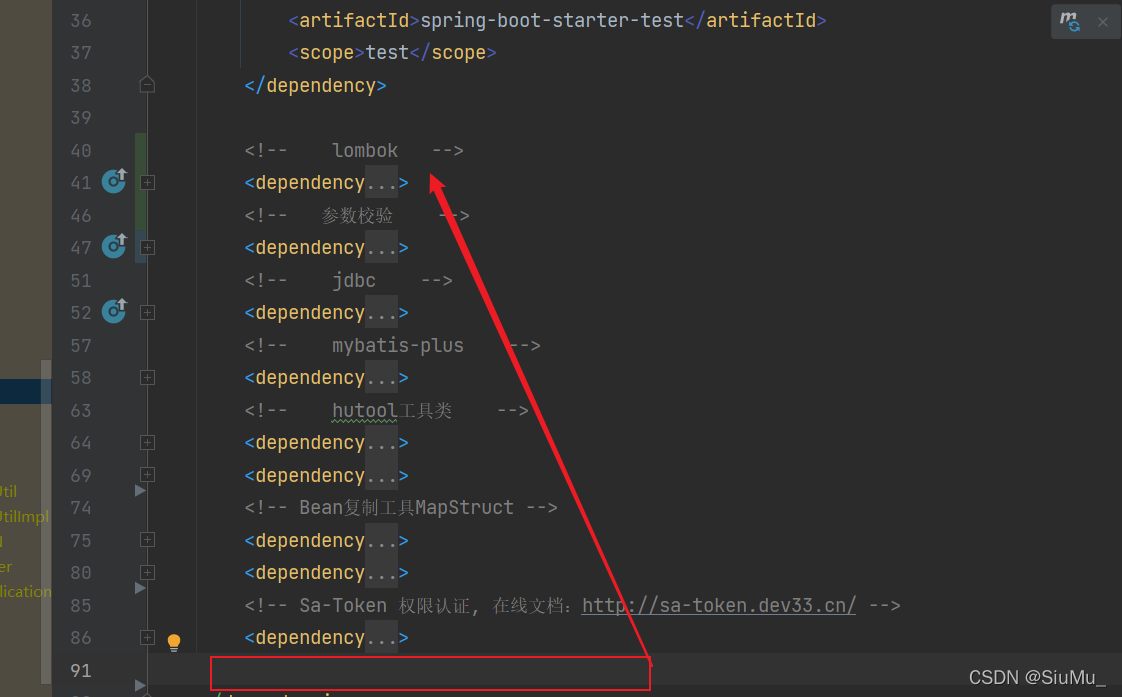The height and width of the screenshot is (697, 1122).
Task: Expand the folded dependency on line 69
Action: 147,474
